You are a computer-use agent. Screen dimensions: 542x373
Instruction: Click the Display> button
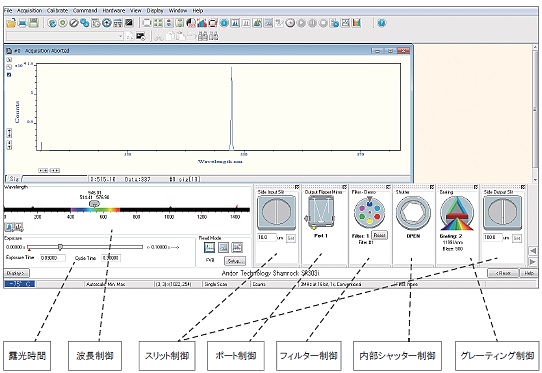[x=16, y=273]
